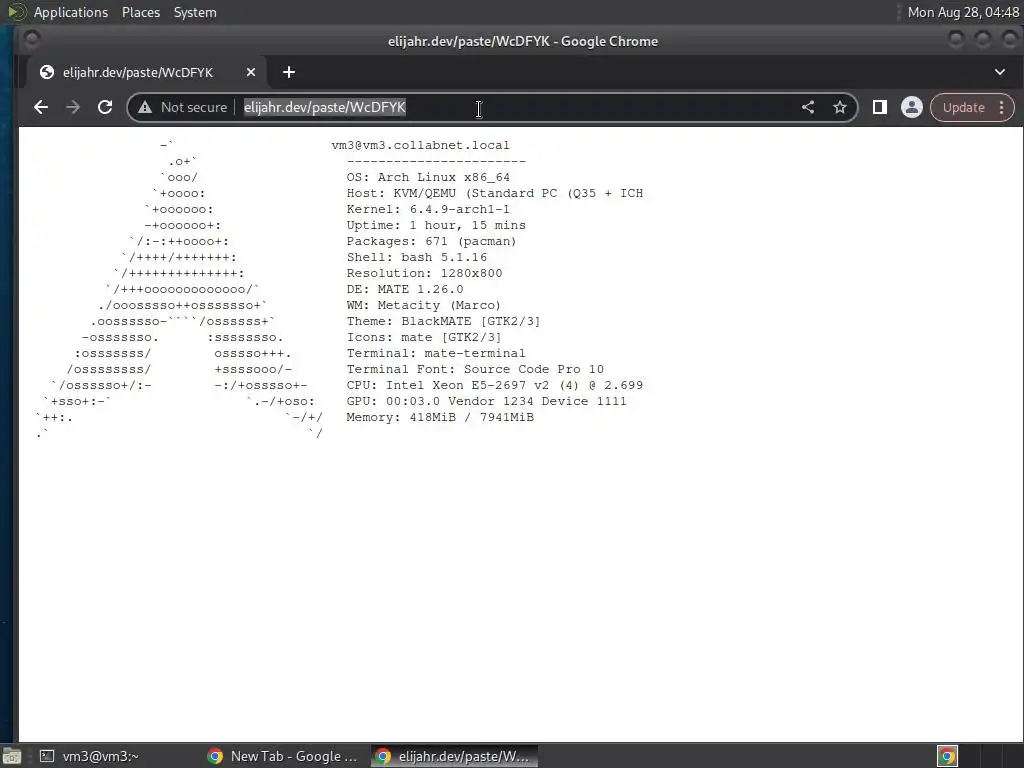
Task: Go back using the browser back arrow
Action: coord(40,107)
